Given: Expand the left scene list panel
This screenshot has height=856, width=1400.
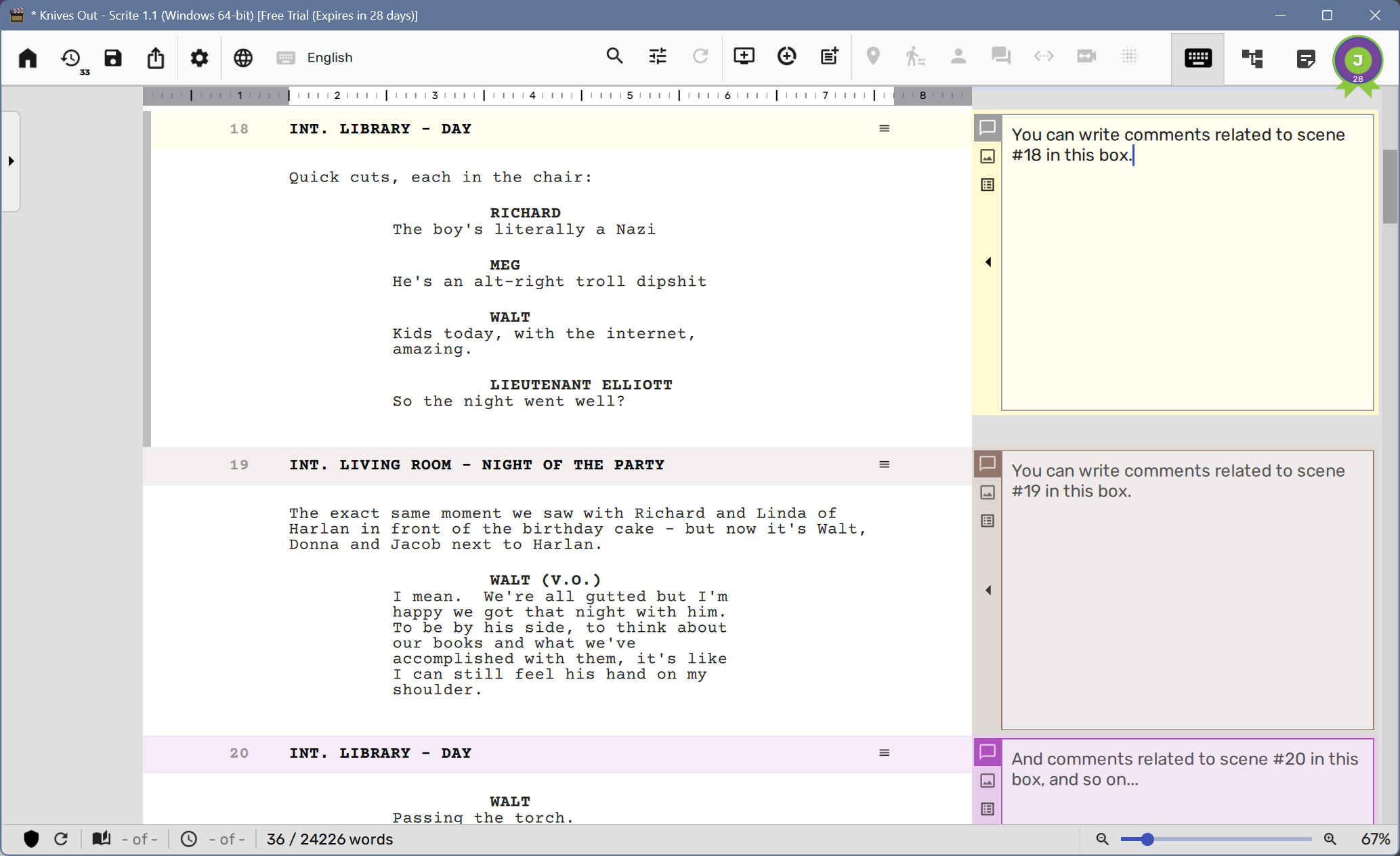Looking at the screenshot, I should 11,161.
